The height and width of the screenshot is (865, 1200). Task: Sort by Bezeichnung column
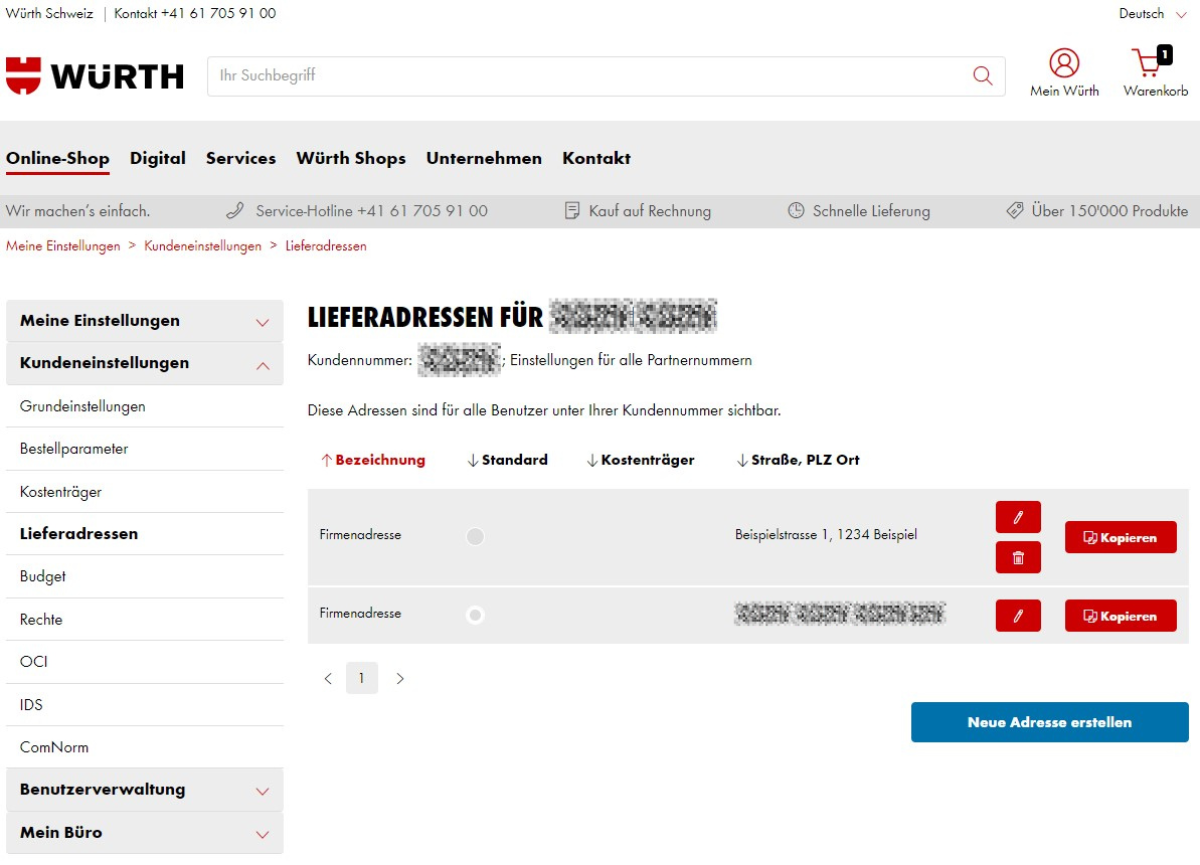[x=373, y=460]
